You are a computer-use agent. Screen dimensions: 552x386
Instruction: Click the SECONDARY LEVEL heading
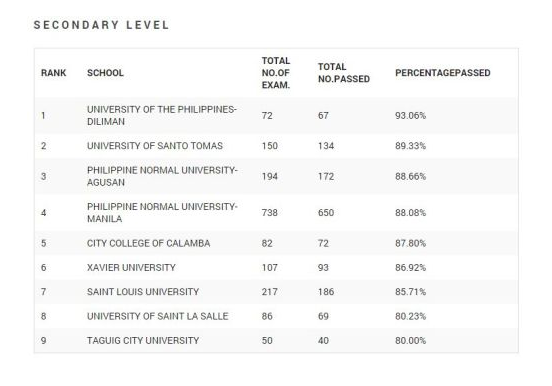click(101, 25)
